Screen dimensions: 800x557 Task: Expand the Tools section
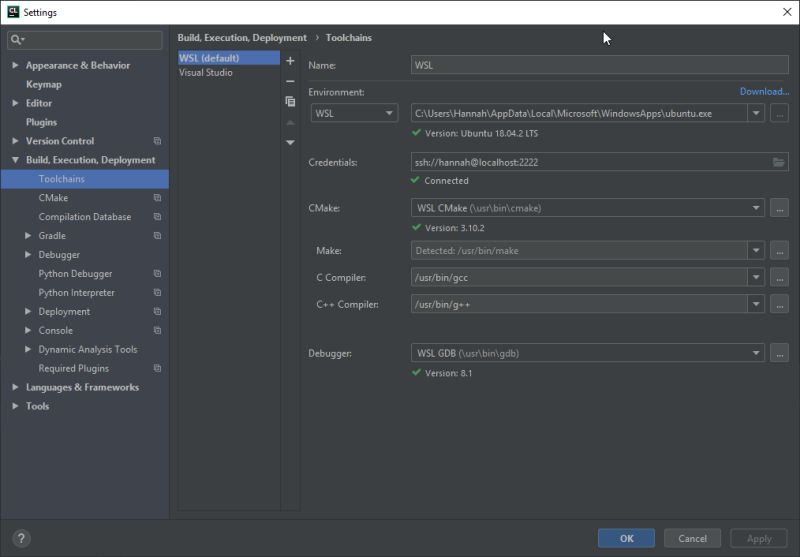[x=15, y=406]
